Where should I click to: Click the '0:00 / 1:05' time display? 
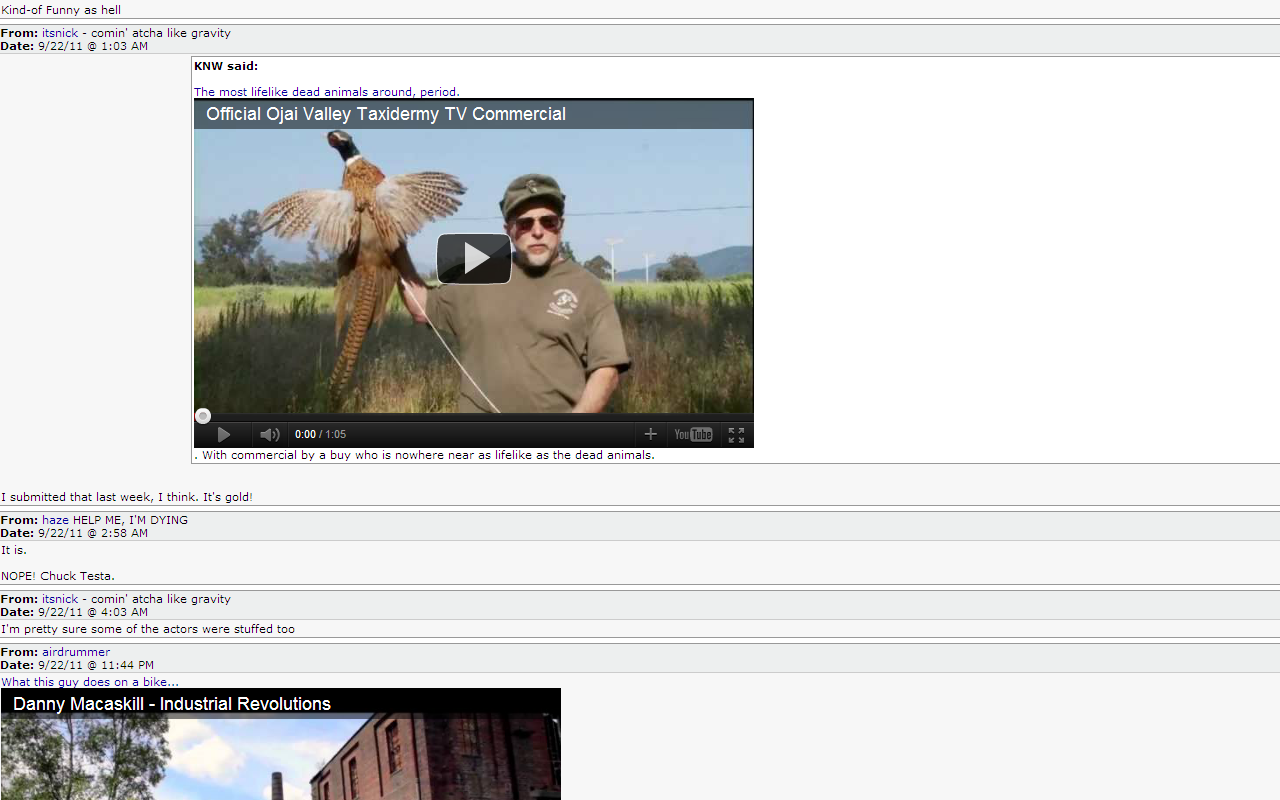(320, 435)
